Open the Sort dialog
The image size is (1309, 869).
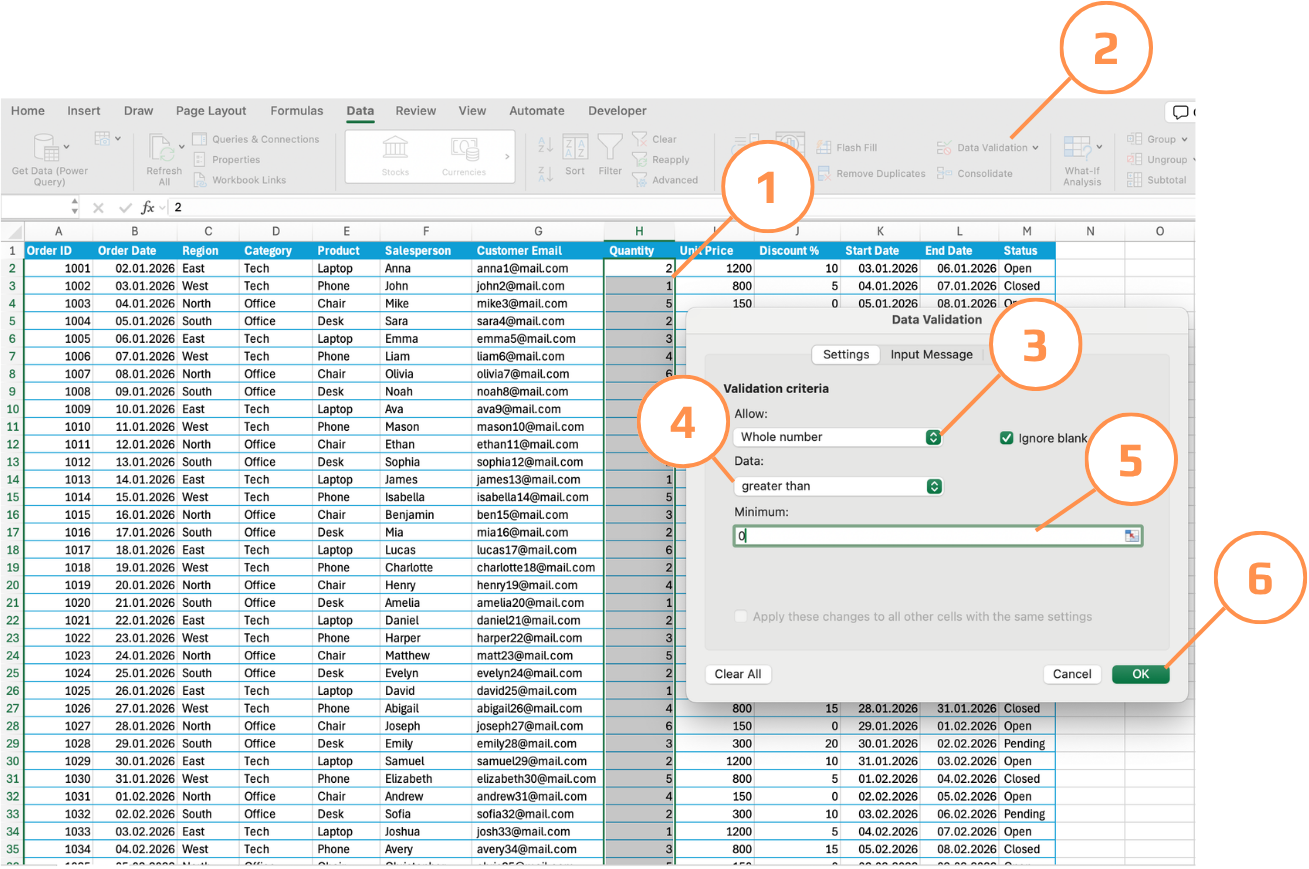tap(575, 155)
